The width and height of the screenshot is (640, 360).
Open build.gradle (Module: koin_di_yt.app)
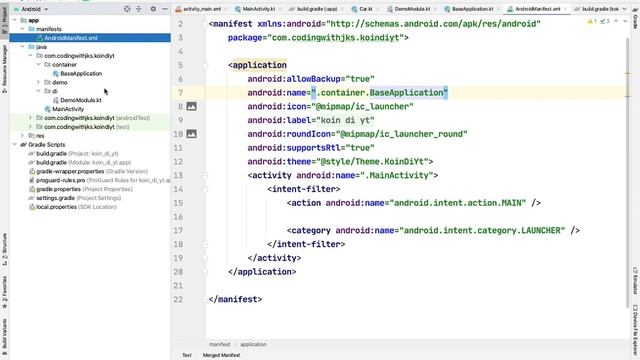tap(80, 162)
